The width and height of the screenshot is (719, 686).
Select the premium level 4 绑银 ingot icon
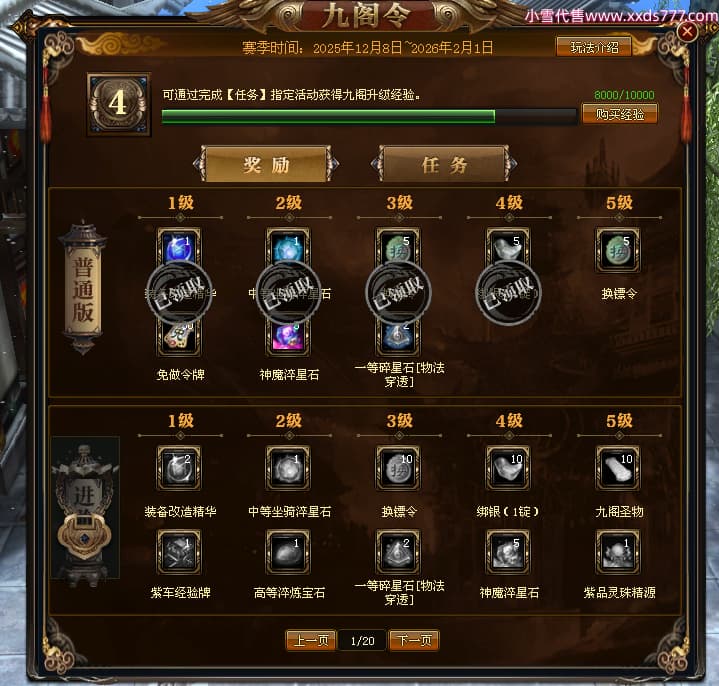click(508, 469)
